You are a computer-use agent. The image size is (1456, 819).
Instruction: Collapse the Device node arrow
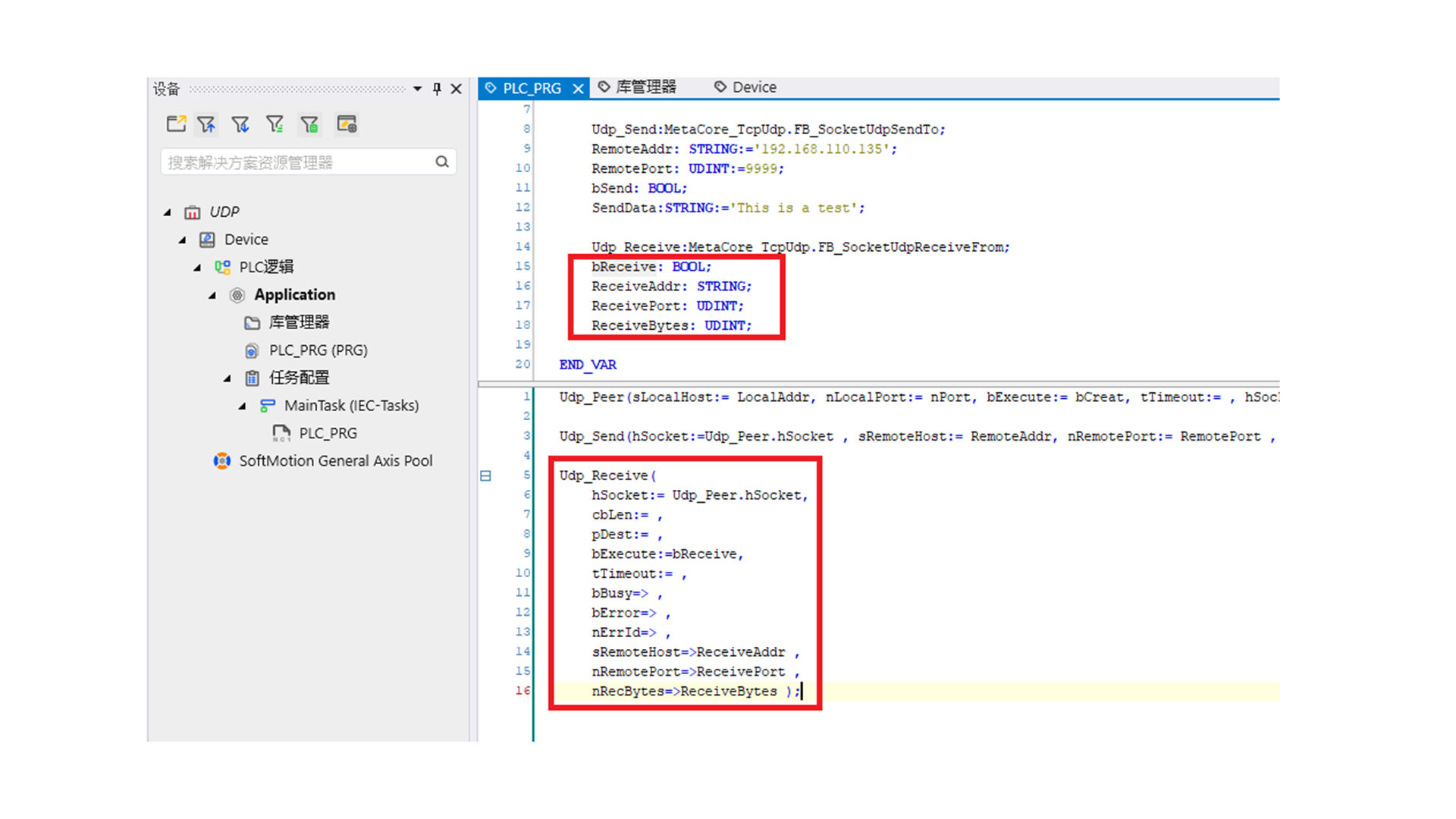pyautogui.click(x=182, y=240)
